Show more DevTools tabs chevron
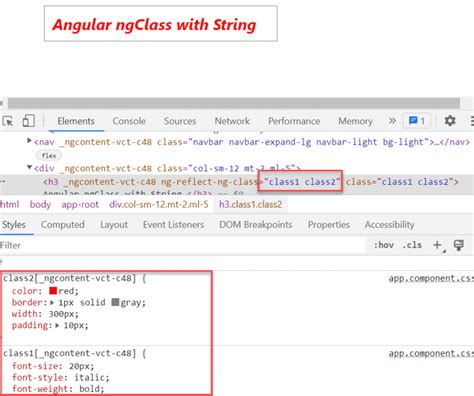Screen dimensions: 474x396 pos(392,121)
